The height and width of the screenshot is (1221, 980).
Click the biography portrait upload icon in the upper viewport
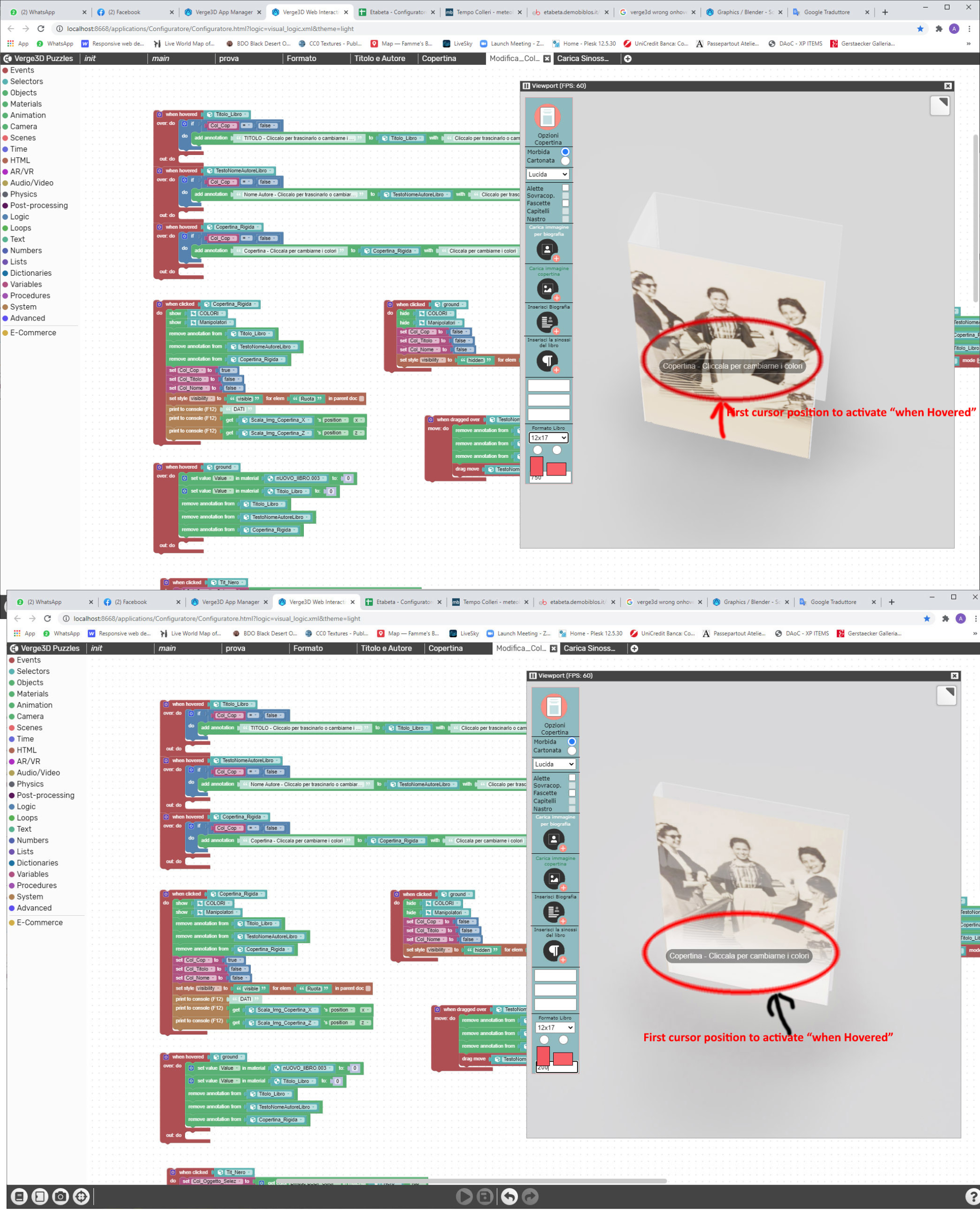point(547,249)
